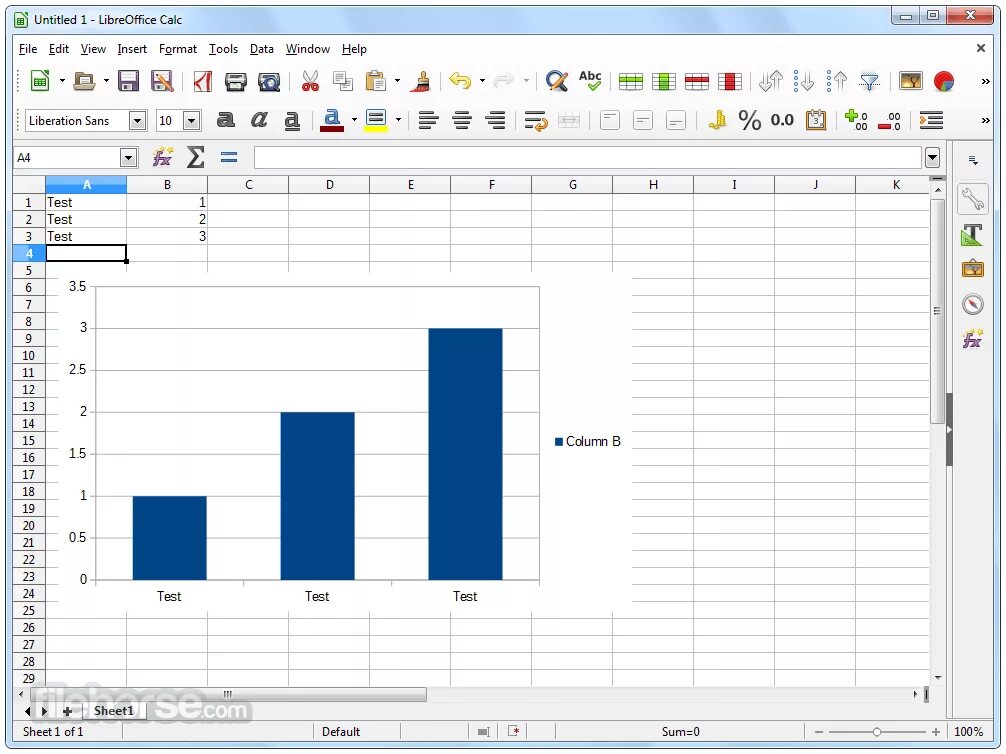Click the Print icon
Screen dimensions: 1006x754
click(x=235, y=81)
